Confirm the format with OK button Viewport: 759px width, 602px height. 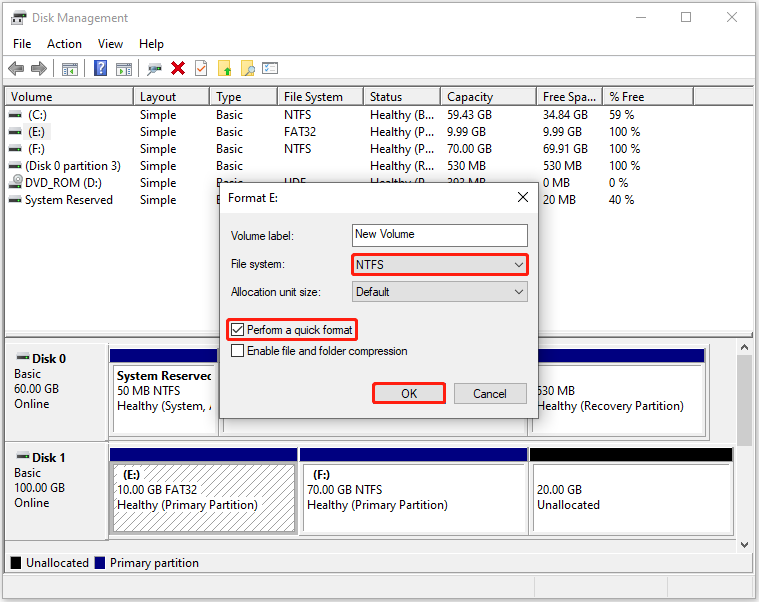tap(409, 393)
